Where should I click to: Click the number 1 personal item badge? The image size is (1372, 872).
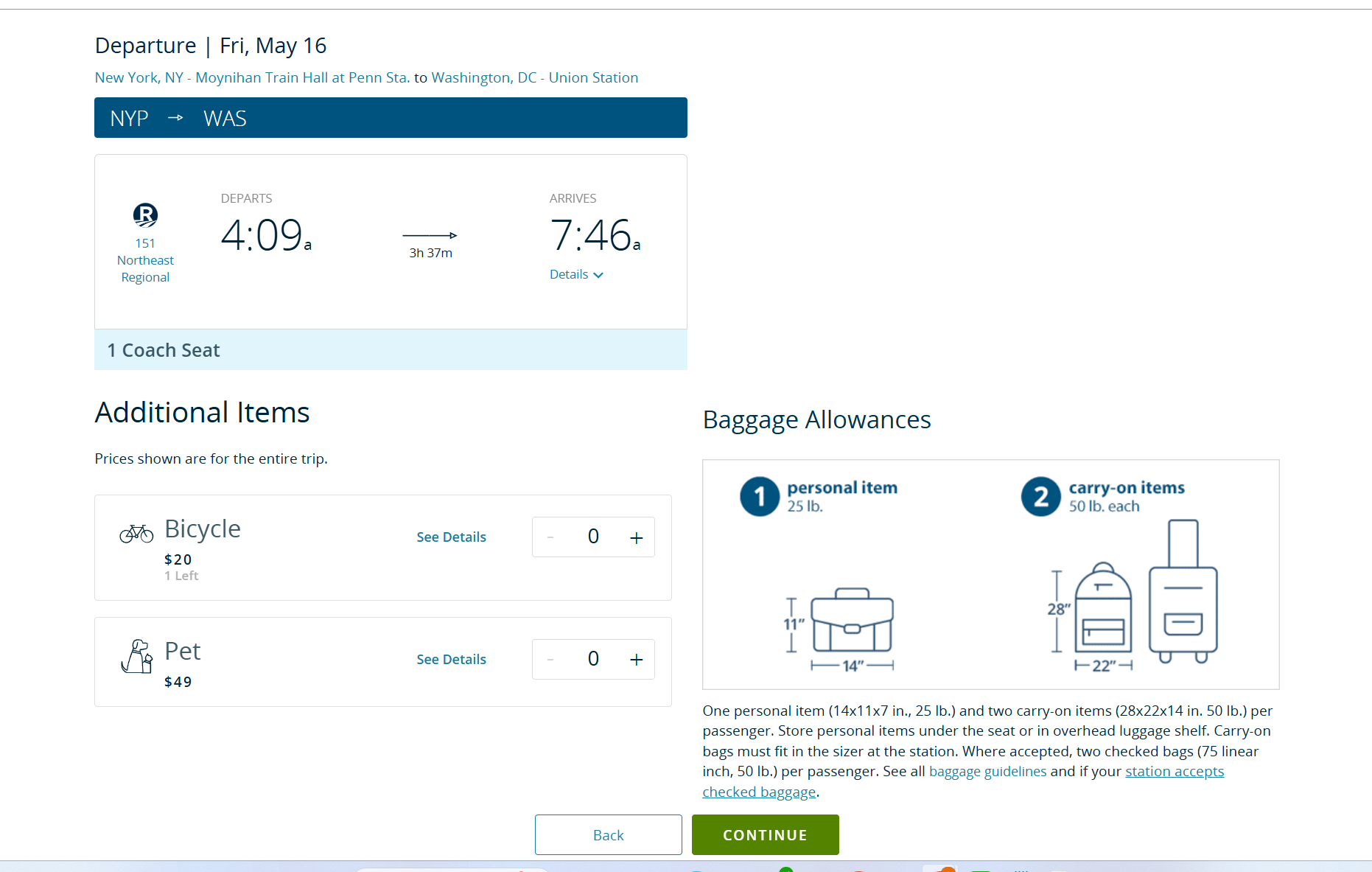pos(760,497)
